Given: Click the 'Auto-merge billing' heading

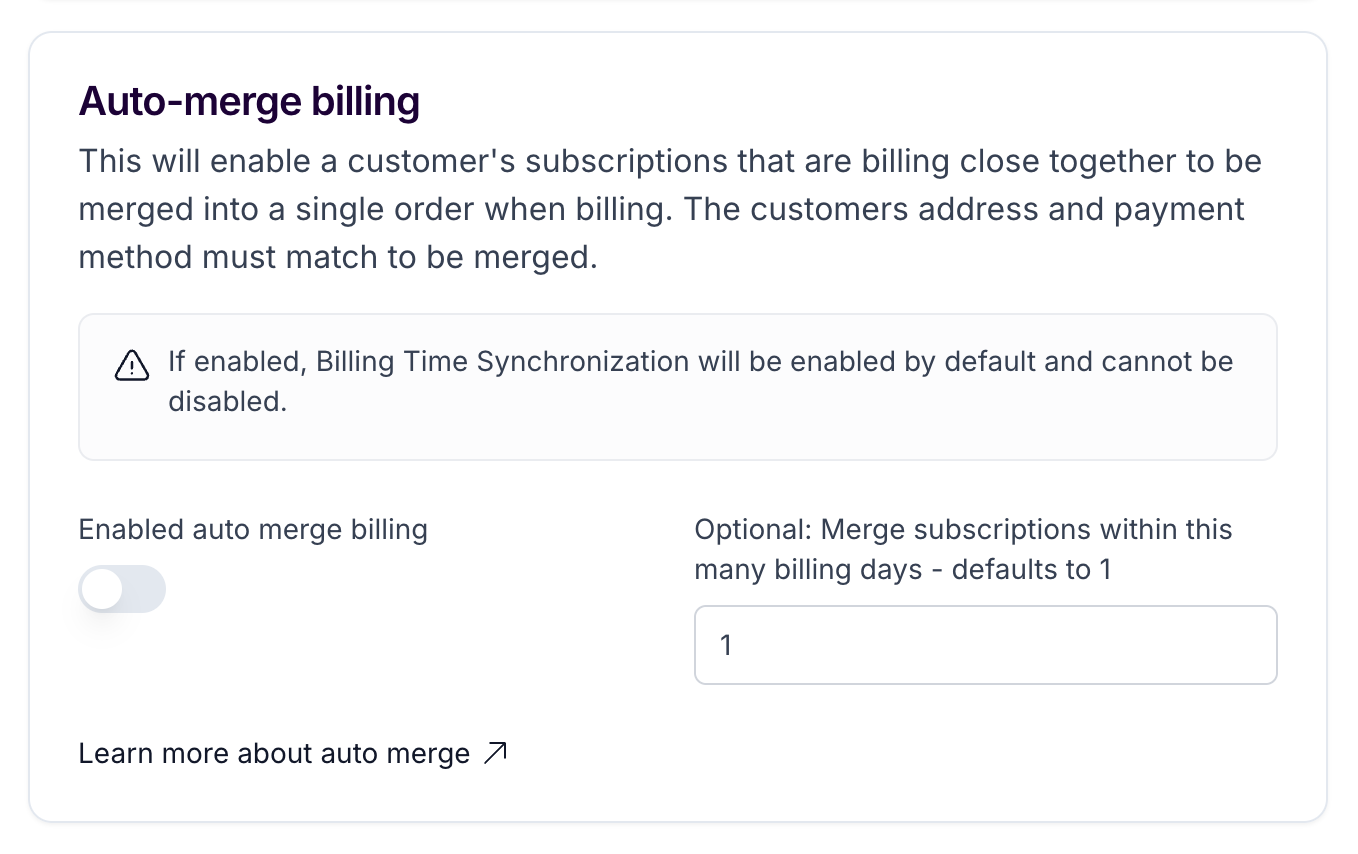Looking at the screenshot, I should pyautogui.click(x=249, y=102).
